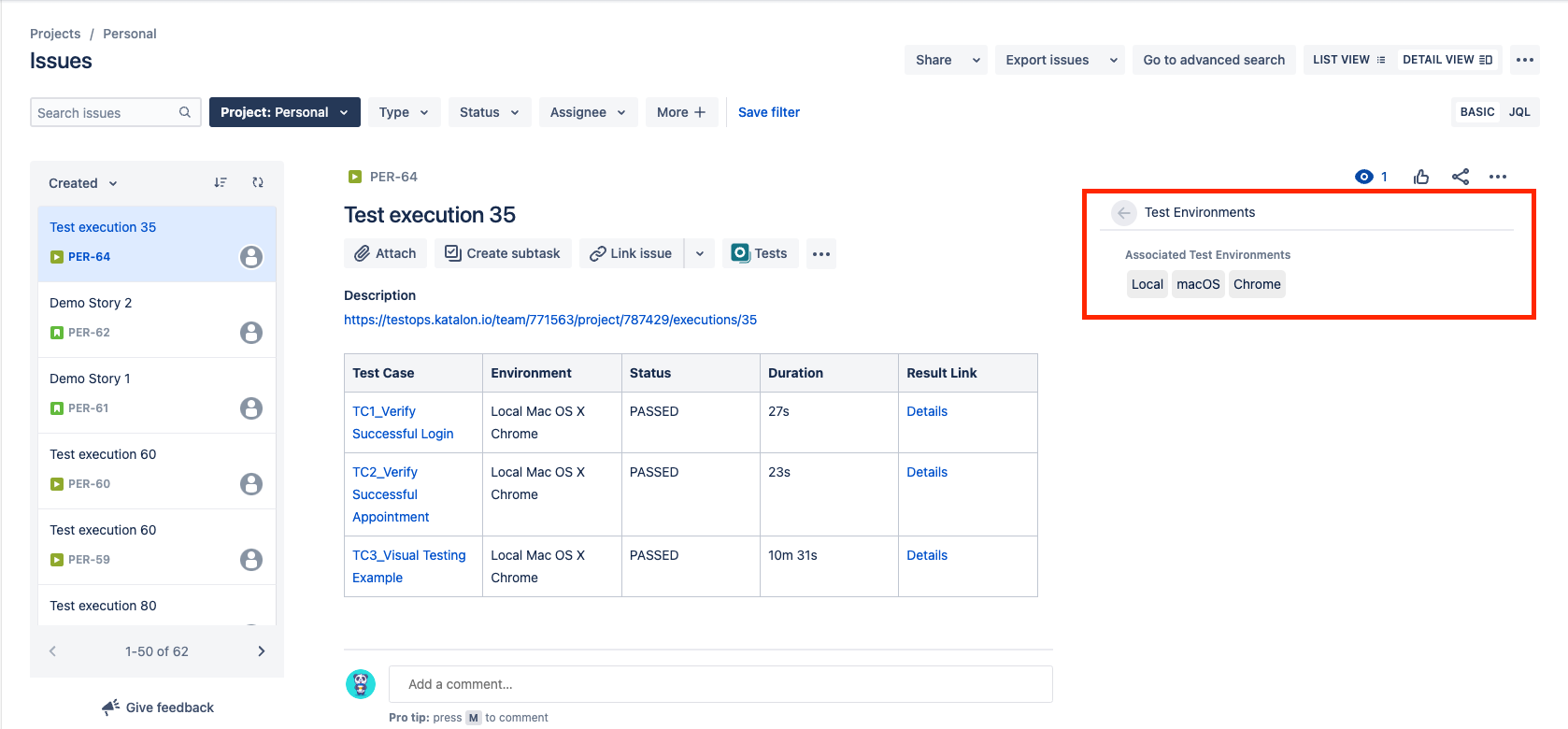Click the user avatar beside comment box

point(361,684)
